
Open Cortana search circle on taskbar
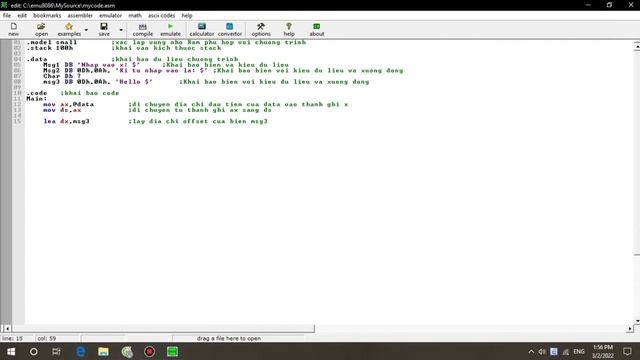click(33, 351)
